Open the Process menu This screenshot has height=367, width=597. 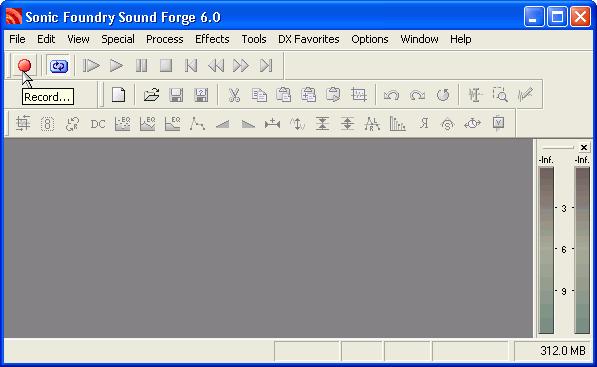pyautogui.click(x=164, y=39)
